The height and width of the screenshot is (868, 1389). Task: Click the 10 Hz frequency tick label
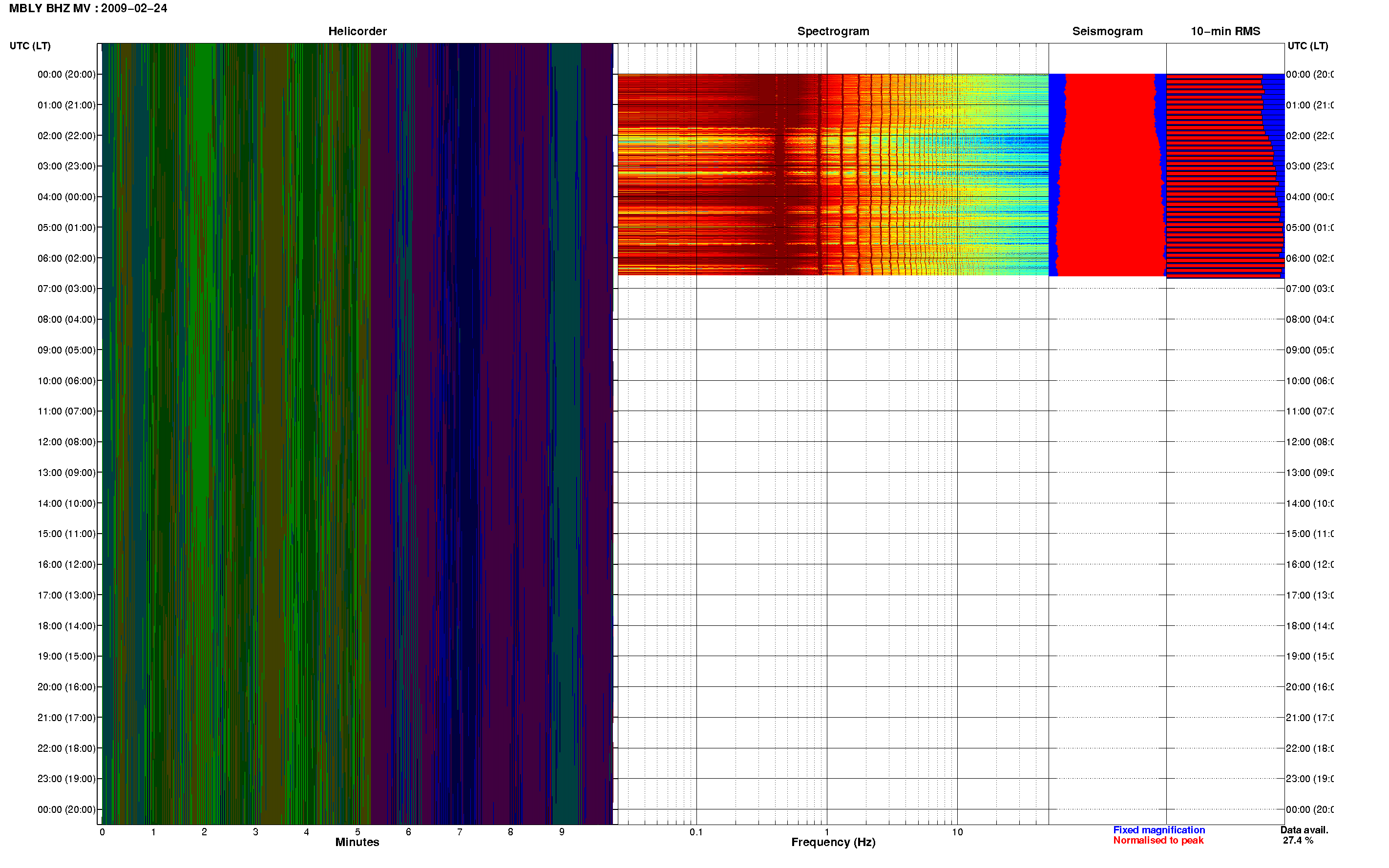pyautogui.click(x=957, y=832)
